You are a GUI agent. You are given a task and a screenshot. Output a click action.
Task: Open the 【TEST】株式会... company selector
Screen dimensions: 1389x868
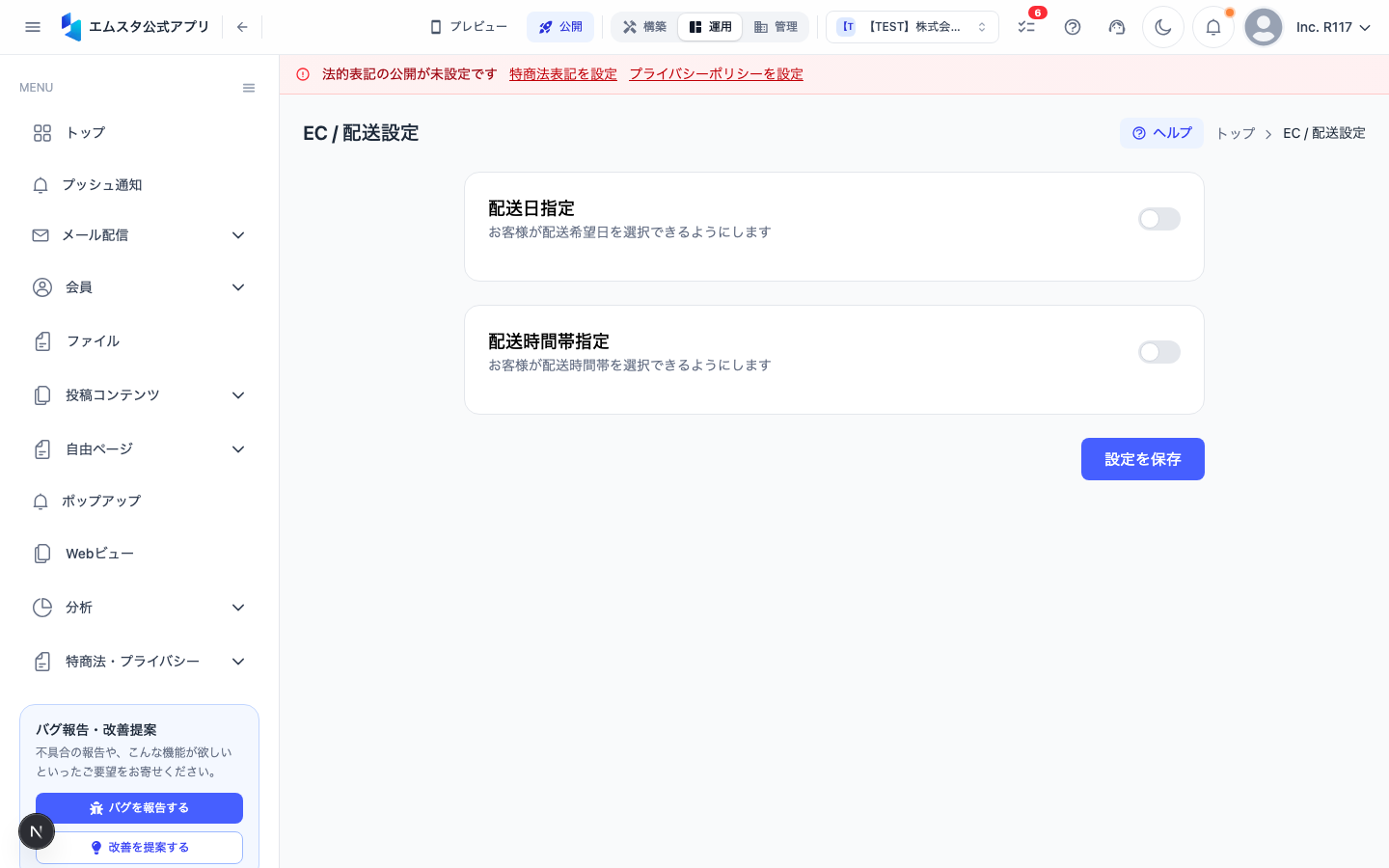(912, 27)
